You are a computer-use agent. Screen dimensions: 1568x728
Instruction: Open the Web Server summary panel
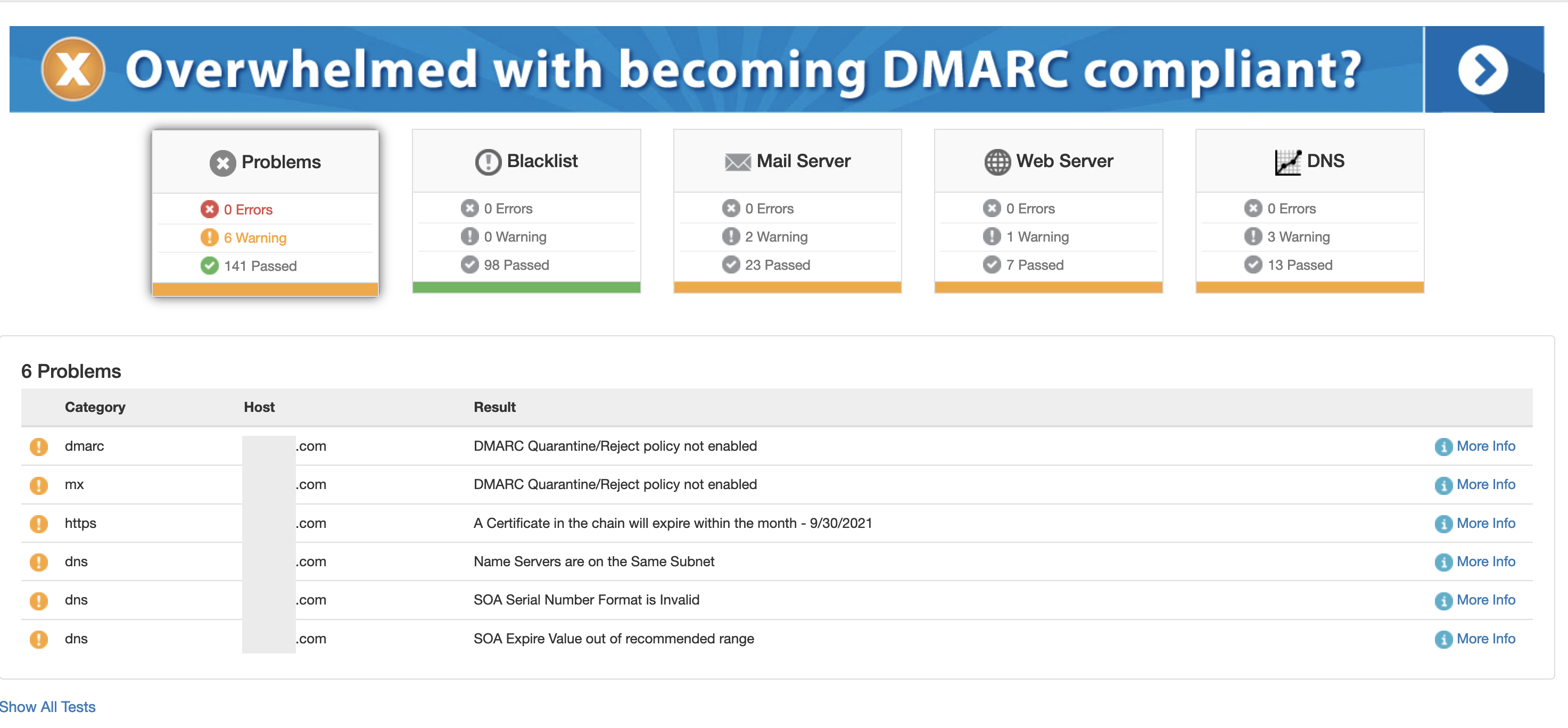pyautogui.click(x=1049, y=211)
